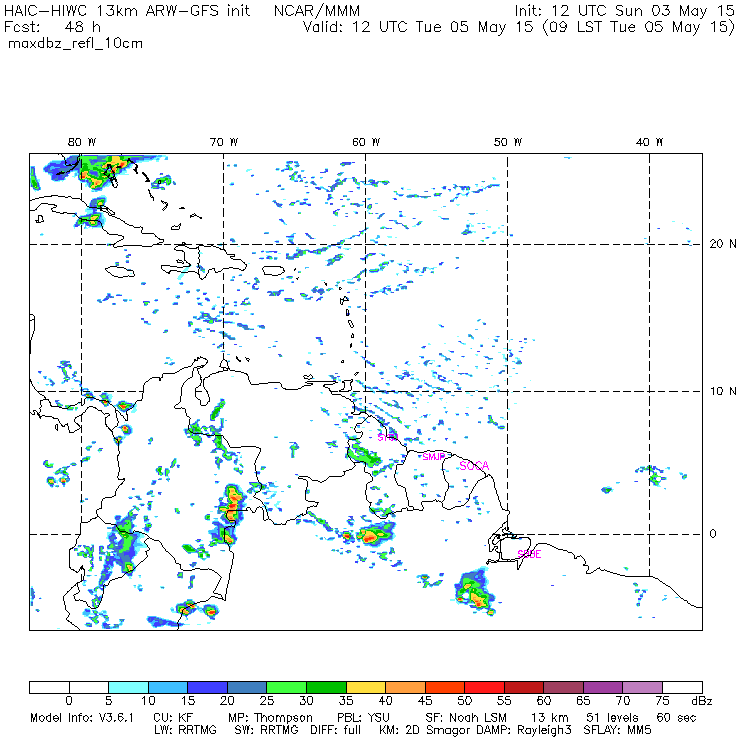
Task: Click the 'NCAR/MMM' header text
Action: pos(317,11)
